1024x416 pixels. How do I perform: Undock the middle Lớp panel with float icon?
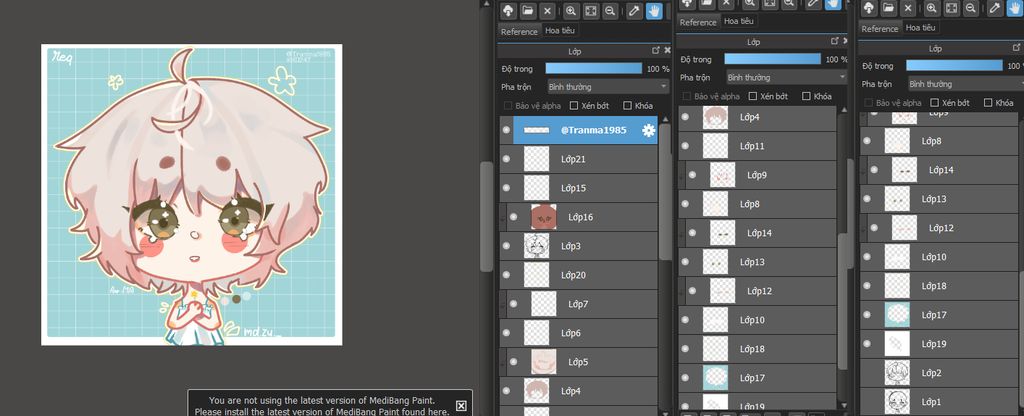pyautogui.click(x=834, y=41)
